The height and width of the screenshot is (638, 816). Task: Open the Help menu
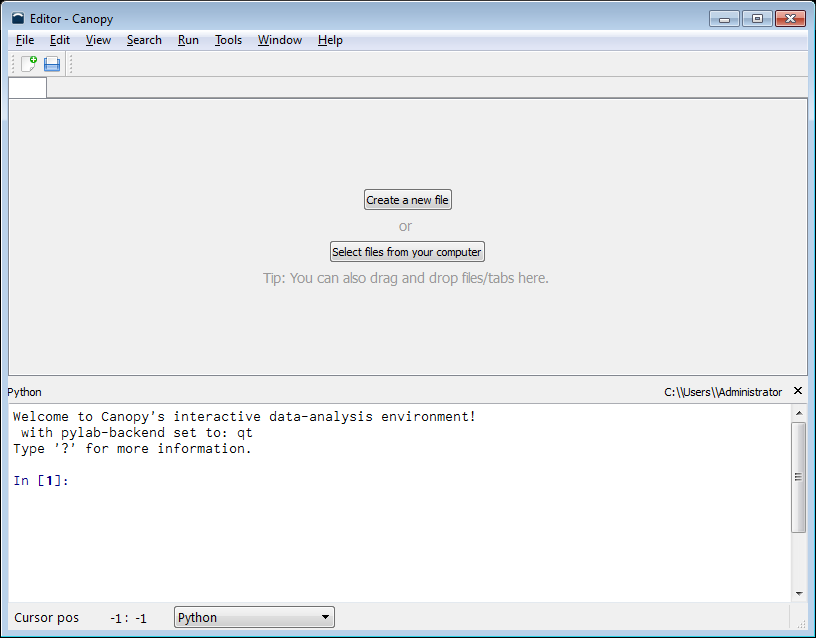pyautogui.click(x=330, y=40)
